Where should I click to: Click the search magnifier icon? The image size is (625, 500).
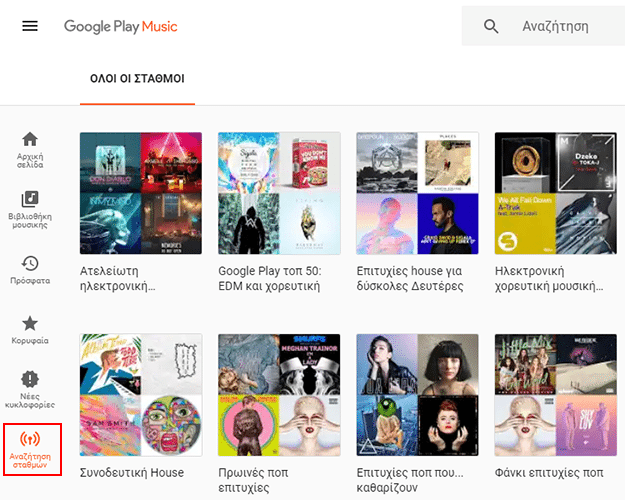[491, 26]
